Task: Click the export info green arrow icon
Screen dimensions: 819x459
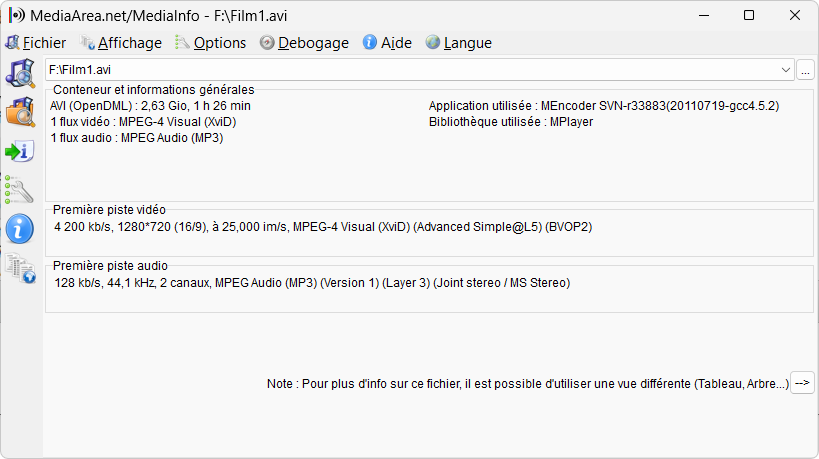Action: [20, 151]
